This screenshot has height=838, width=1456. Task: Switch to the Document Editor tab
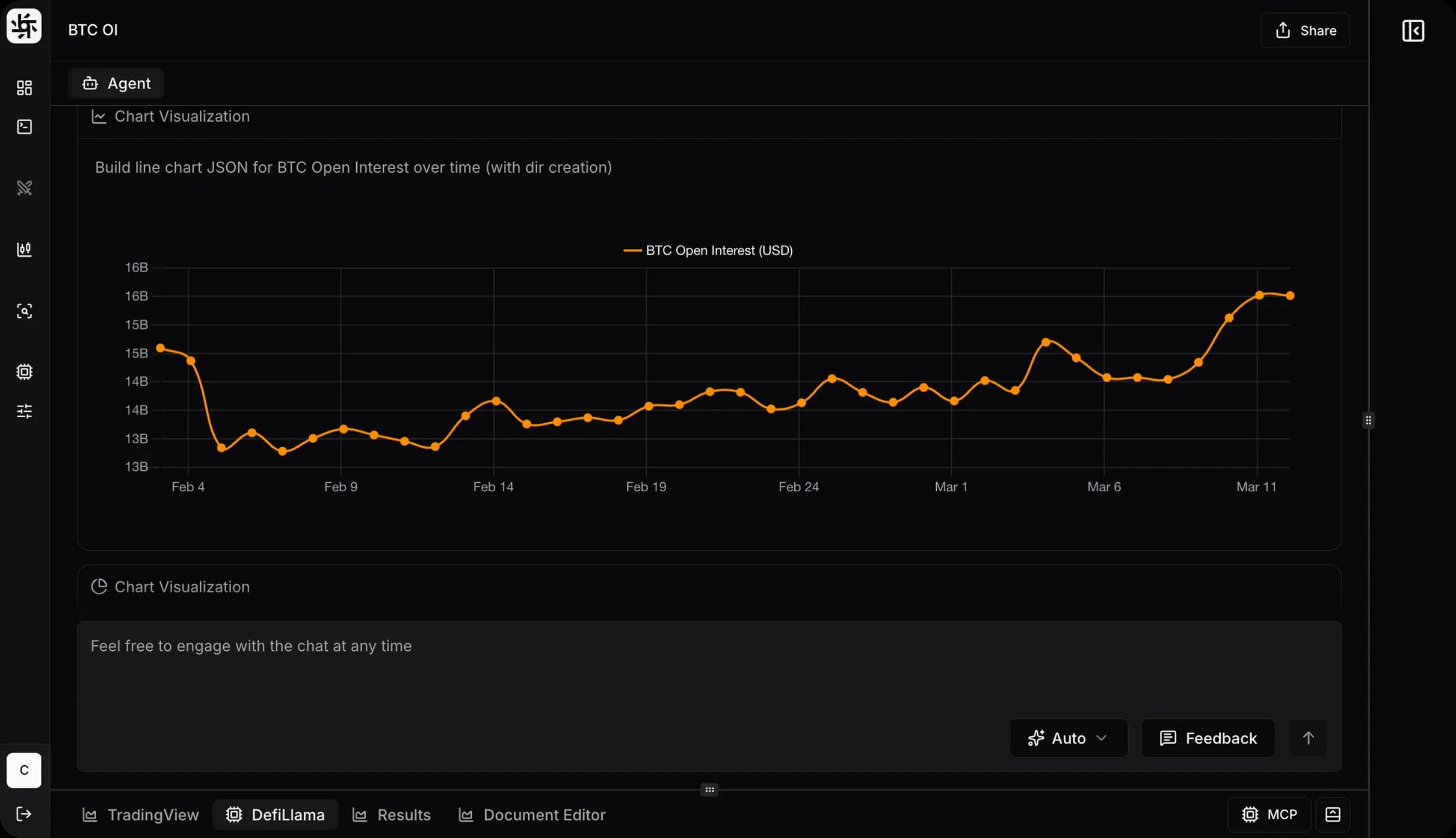coord(532,815)
